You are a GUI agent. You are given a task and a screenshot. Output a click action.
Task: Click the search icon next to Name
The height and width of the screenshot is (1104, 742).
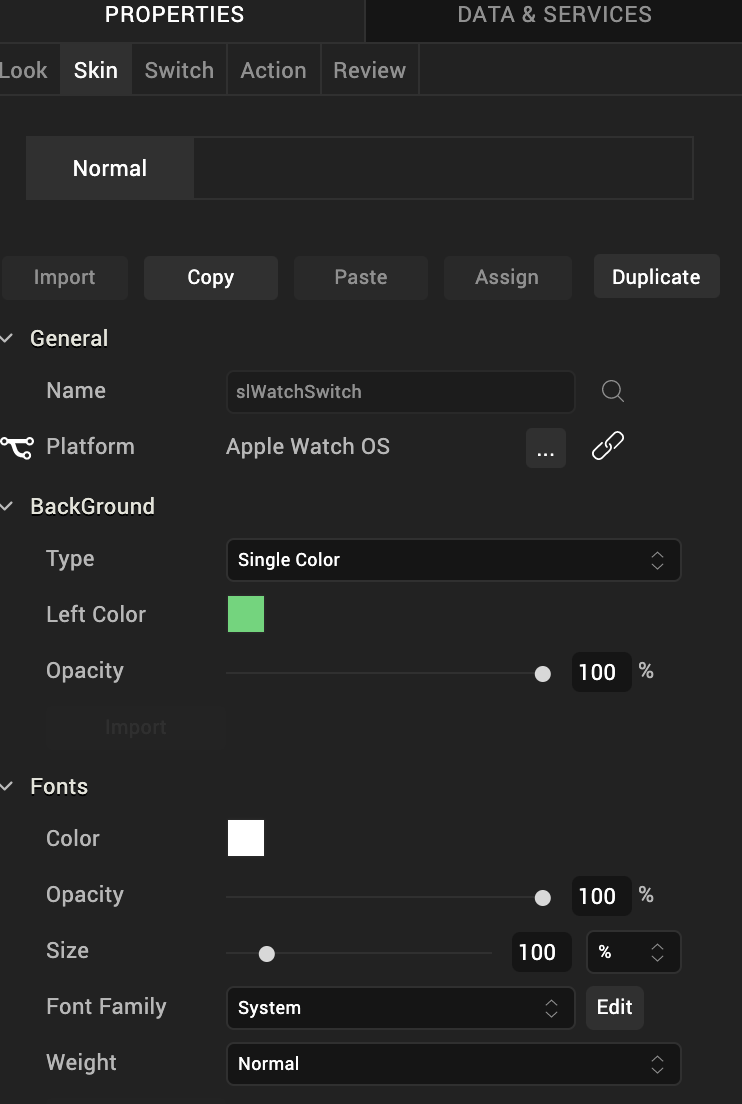(613, 391)
